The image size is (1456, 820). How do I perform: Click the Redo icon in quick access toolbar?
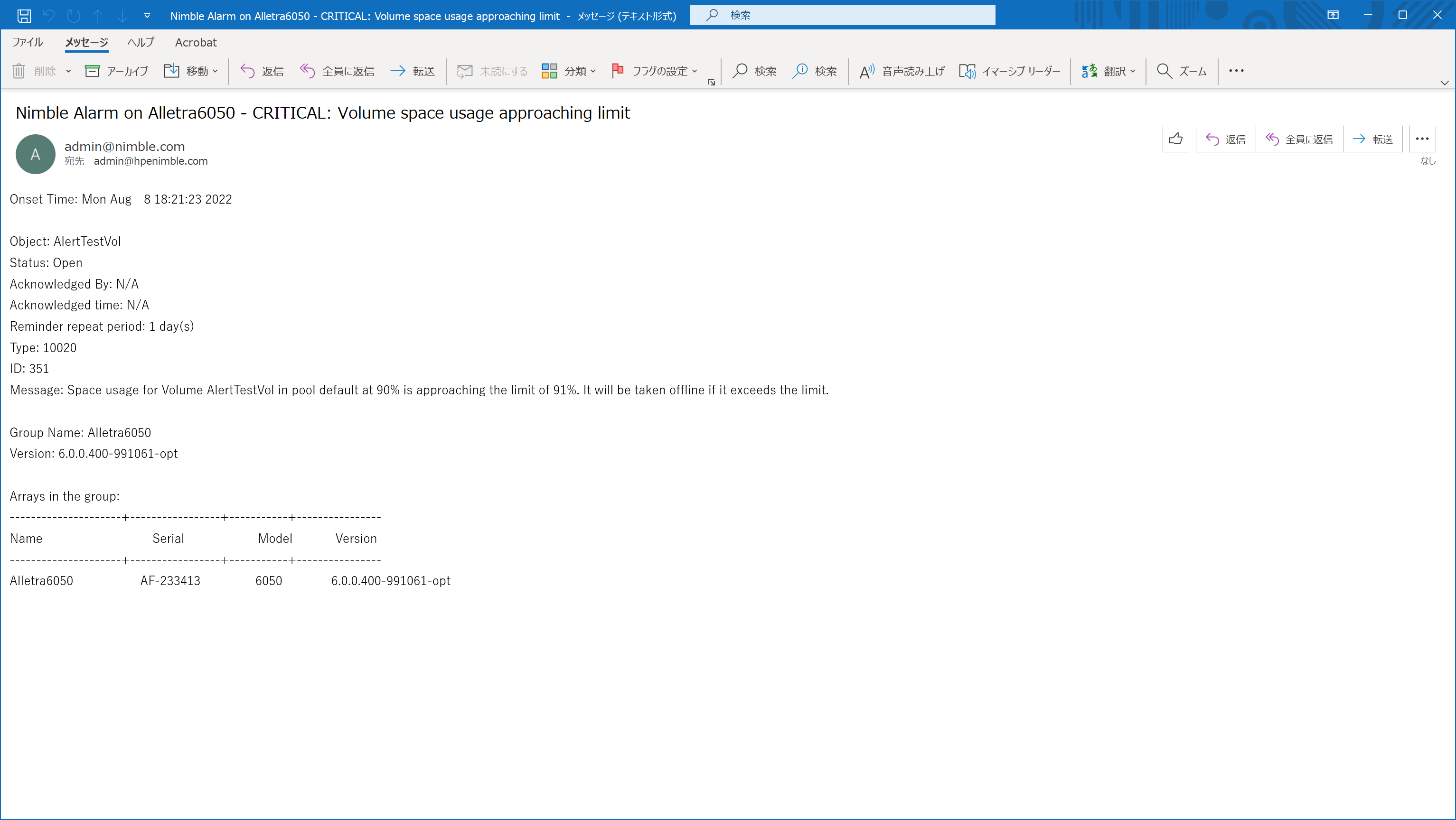click(74, 15)
